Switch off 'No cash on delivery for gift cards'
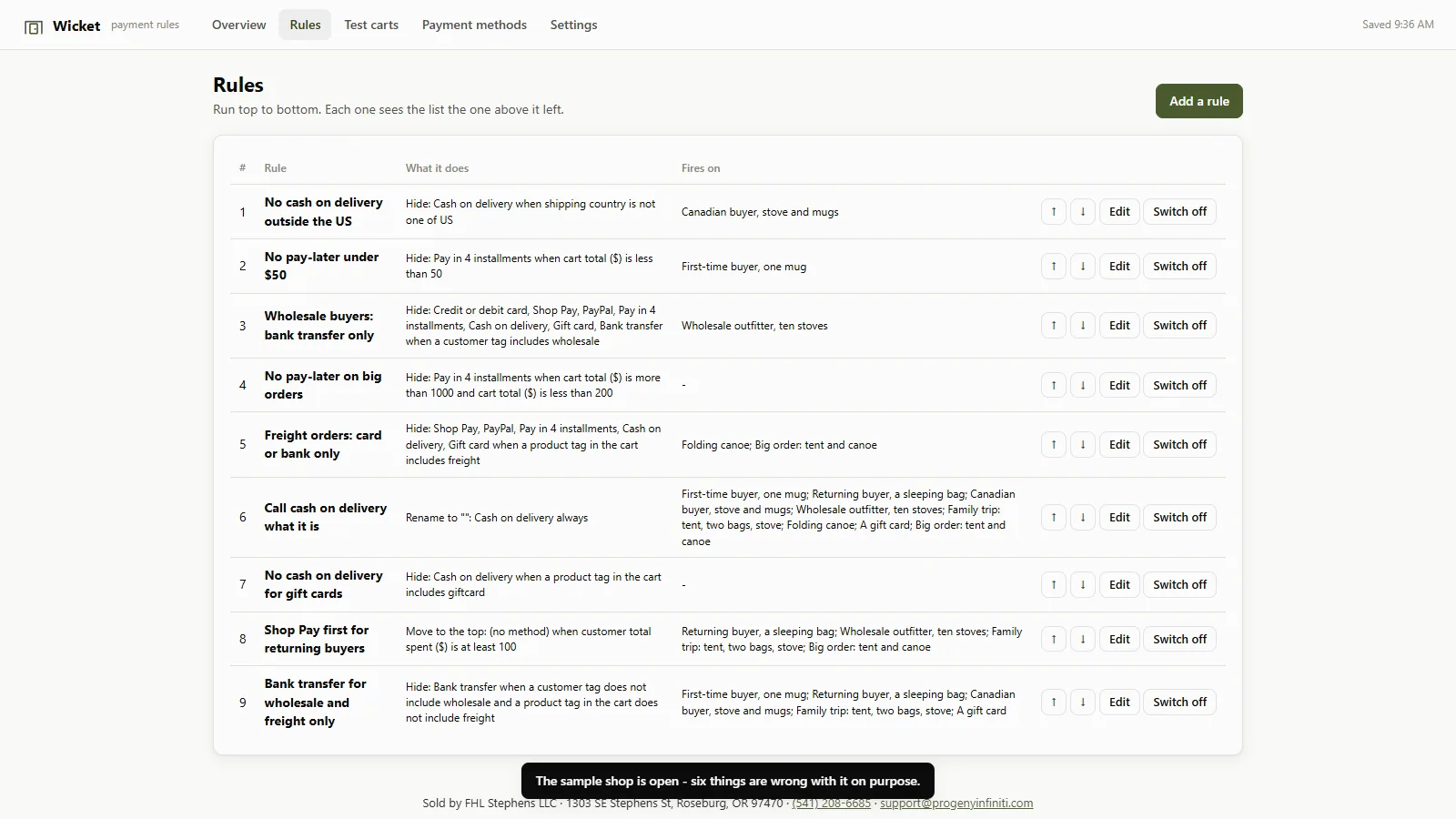Screen dimensions: 1456x819 pos(1179,585)
